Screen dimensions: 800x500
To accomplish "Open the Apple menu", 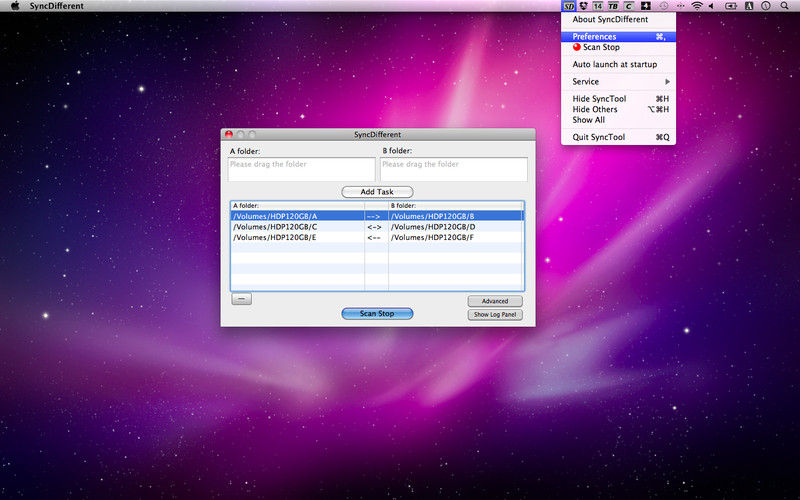I will [x=15, y=6].
